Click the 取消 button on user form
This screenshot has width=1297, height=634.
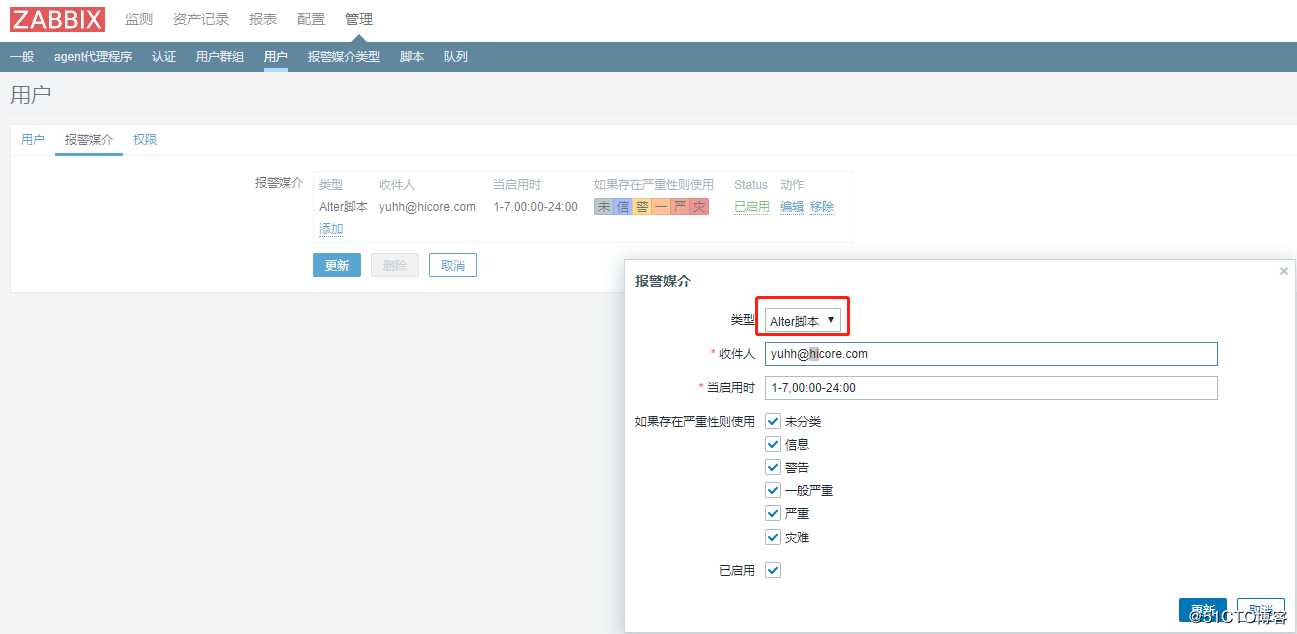tap(453, 265)
